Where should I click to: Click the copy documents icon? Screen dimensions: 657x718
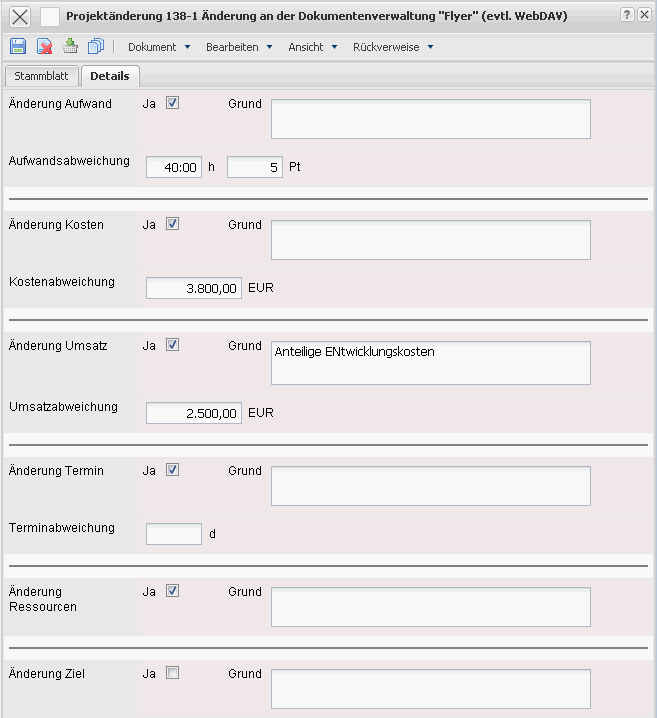(96, 47)
